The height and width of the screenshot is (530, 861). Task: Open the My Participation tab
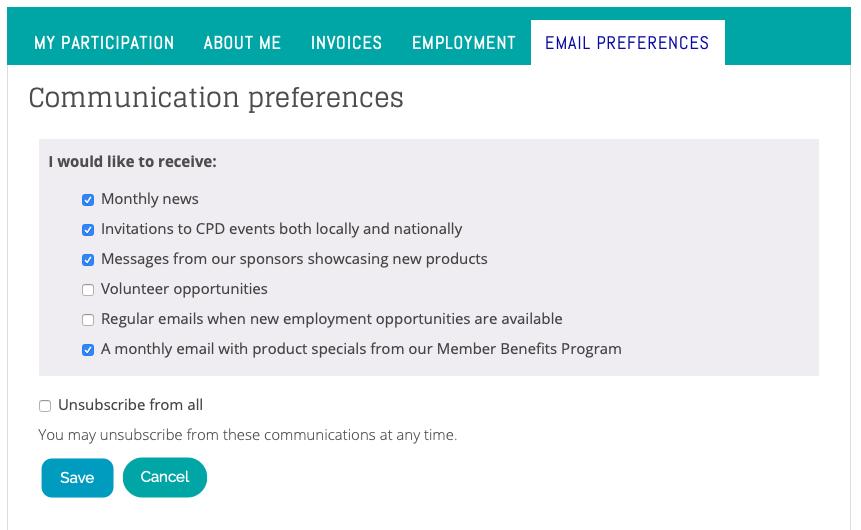coord(104,43)
